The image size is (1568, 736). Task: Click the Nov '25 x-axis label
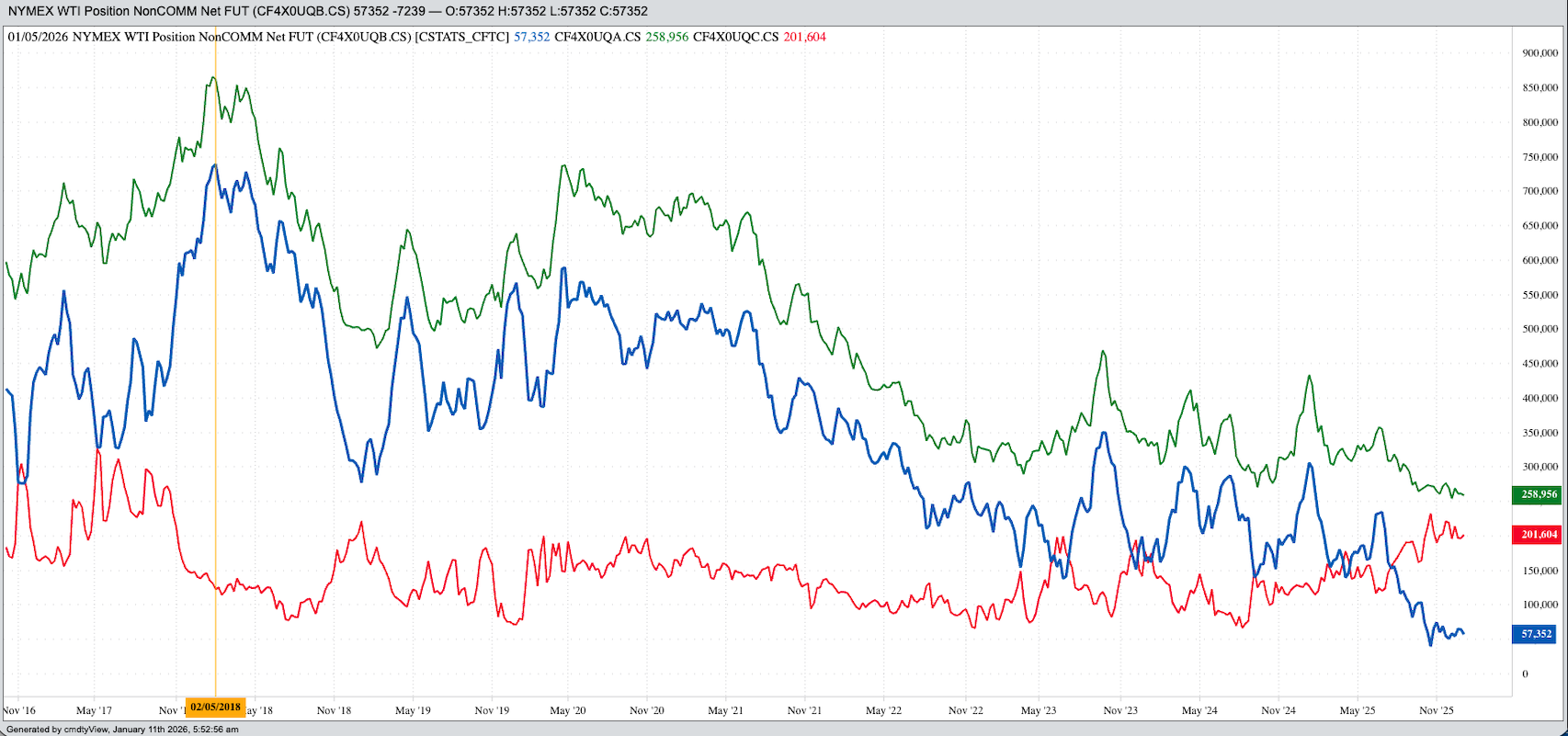1436,710
